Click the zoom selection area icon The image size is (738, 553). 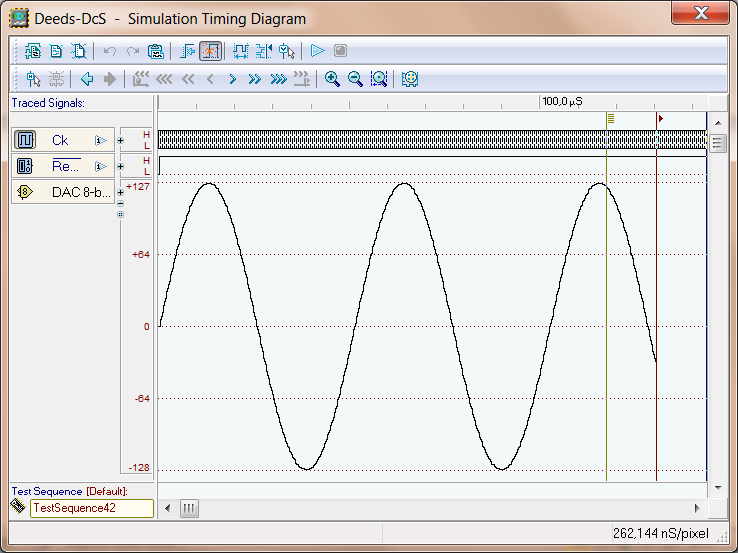(x=379, y=79)
